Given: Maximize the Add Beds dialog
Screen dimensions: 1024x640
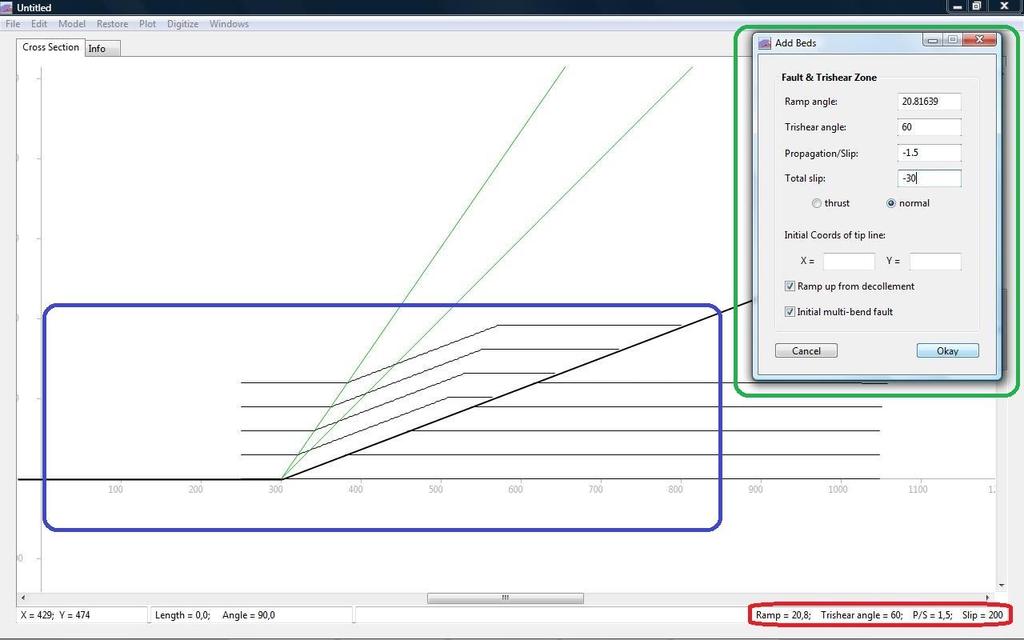Looking at the screenshot, I should [x=952, y=40].
